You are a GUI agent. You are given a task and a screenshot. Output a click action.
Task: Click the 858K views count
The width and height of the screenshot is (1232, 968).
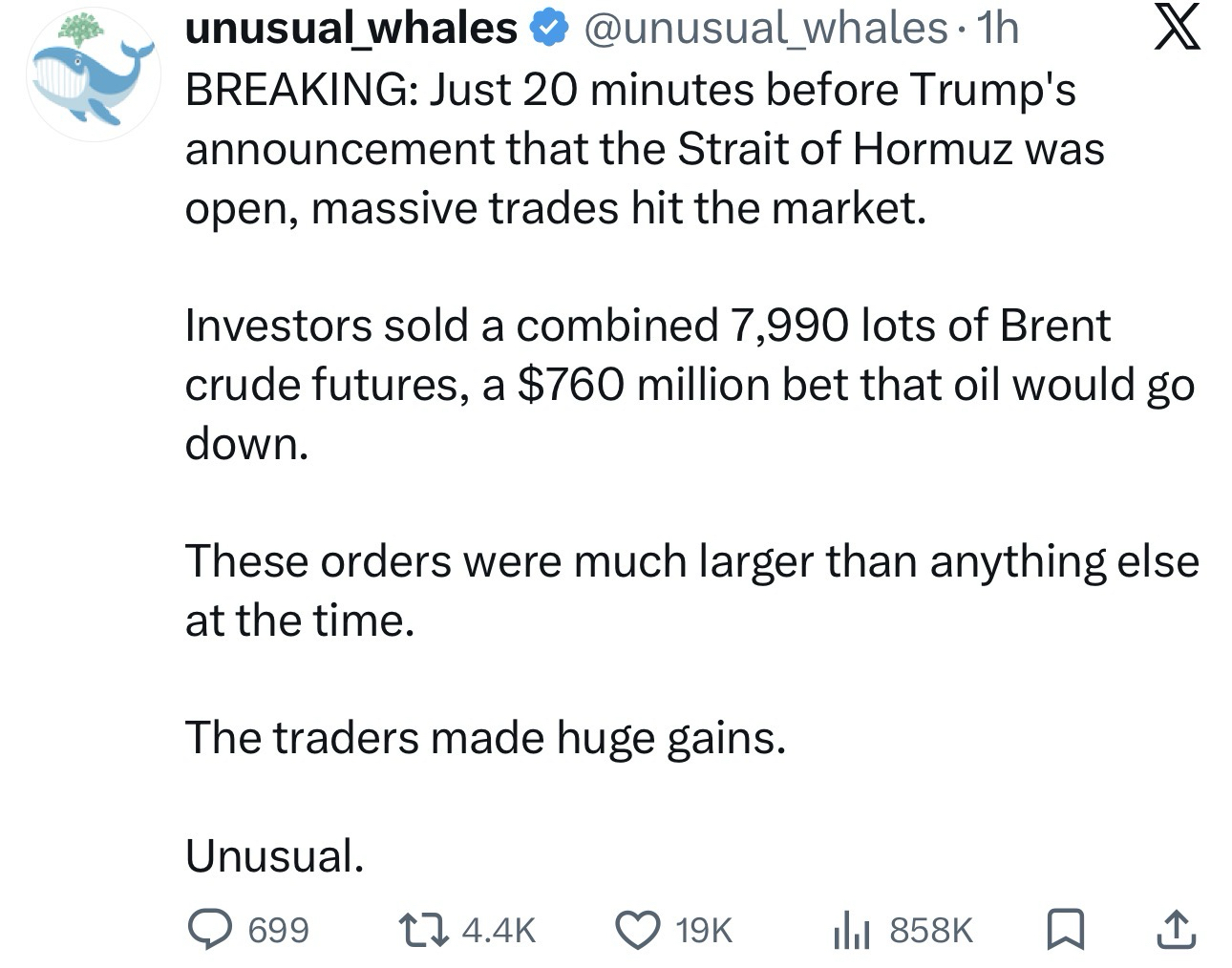tap(931, 930)
